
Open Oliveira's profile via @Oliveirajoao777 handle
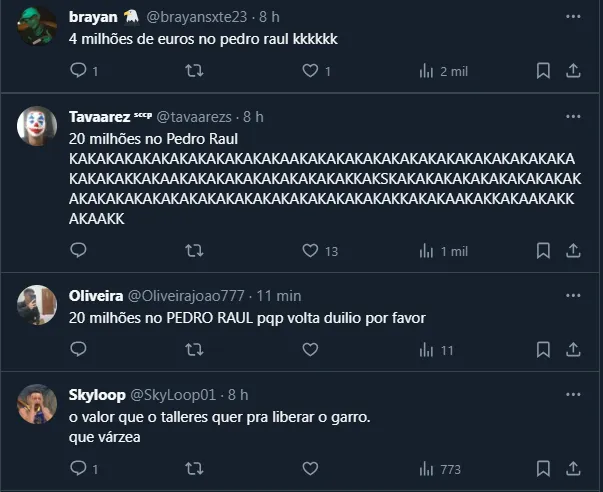[x=185, y=296]
